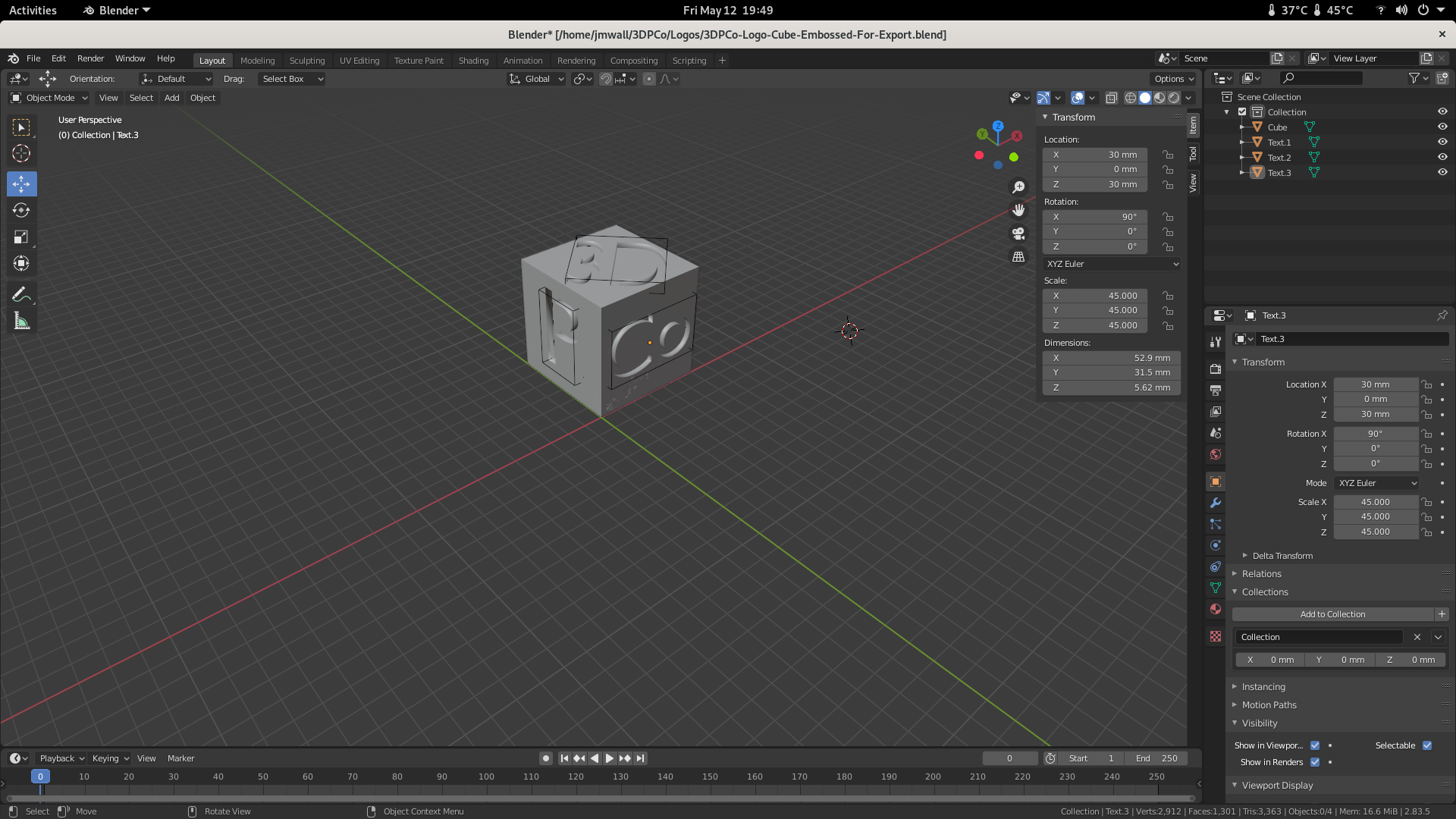Image resolution: width=1456 pixels, height=819 pixels.
Task: Activate the Move tool
Action: click(x=21, y=184)
